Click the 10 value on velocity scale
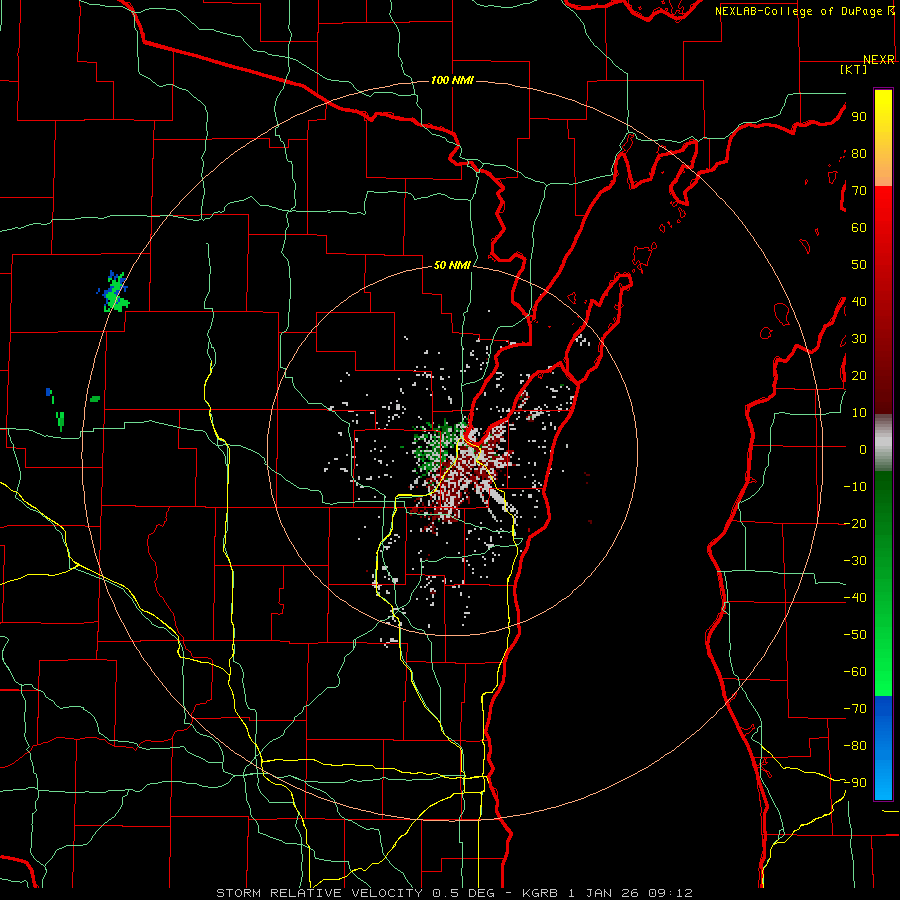 (859, 413)
